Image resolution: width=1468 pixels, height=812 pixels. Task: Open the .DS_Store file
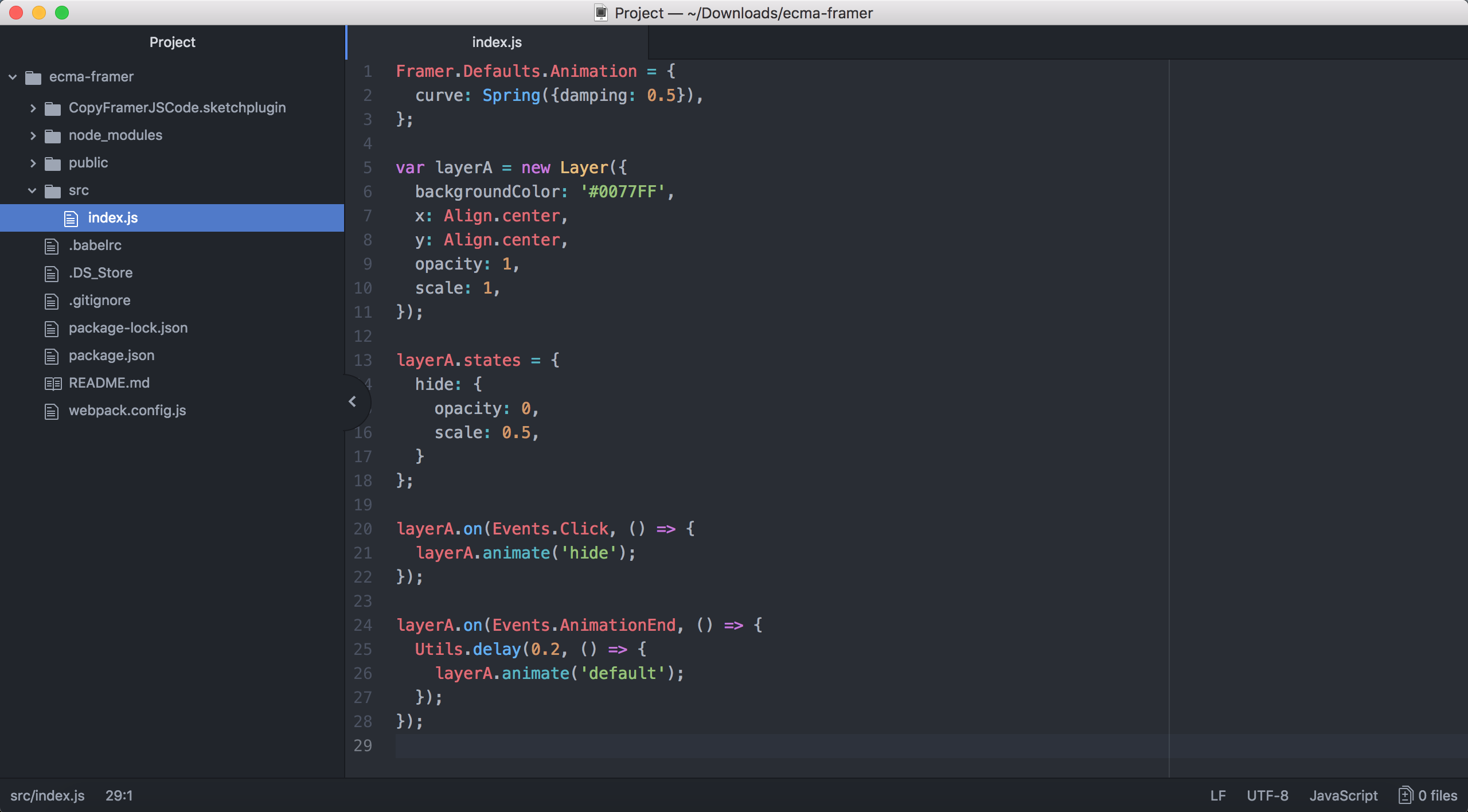100,273
